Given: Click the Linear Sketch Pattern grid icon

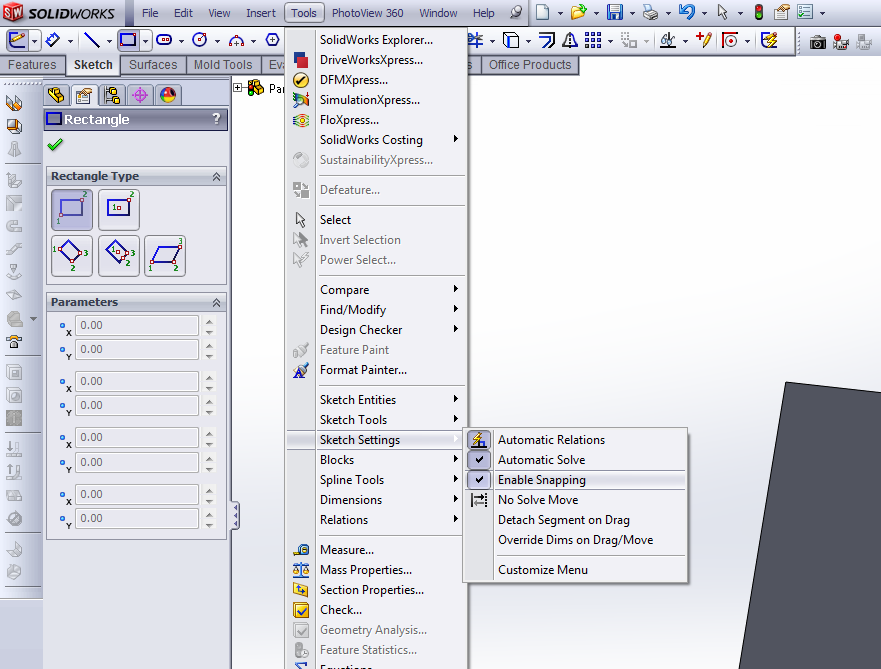Looking at the screenshot, I should tap(593, 40).
